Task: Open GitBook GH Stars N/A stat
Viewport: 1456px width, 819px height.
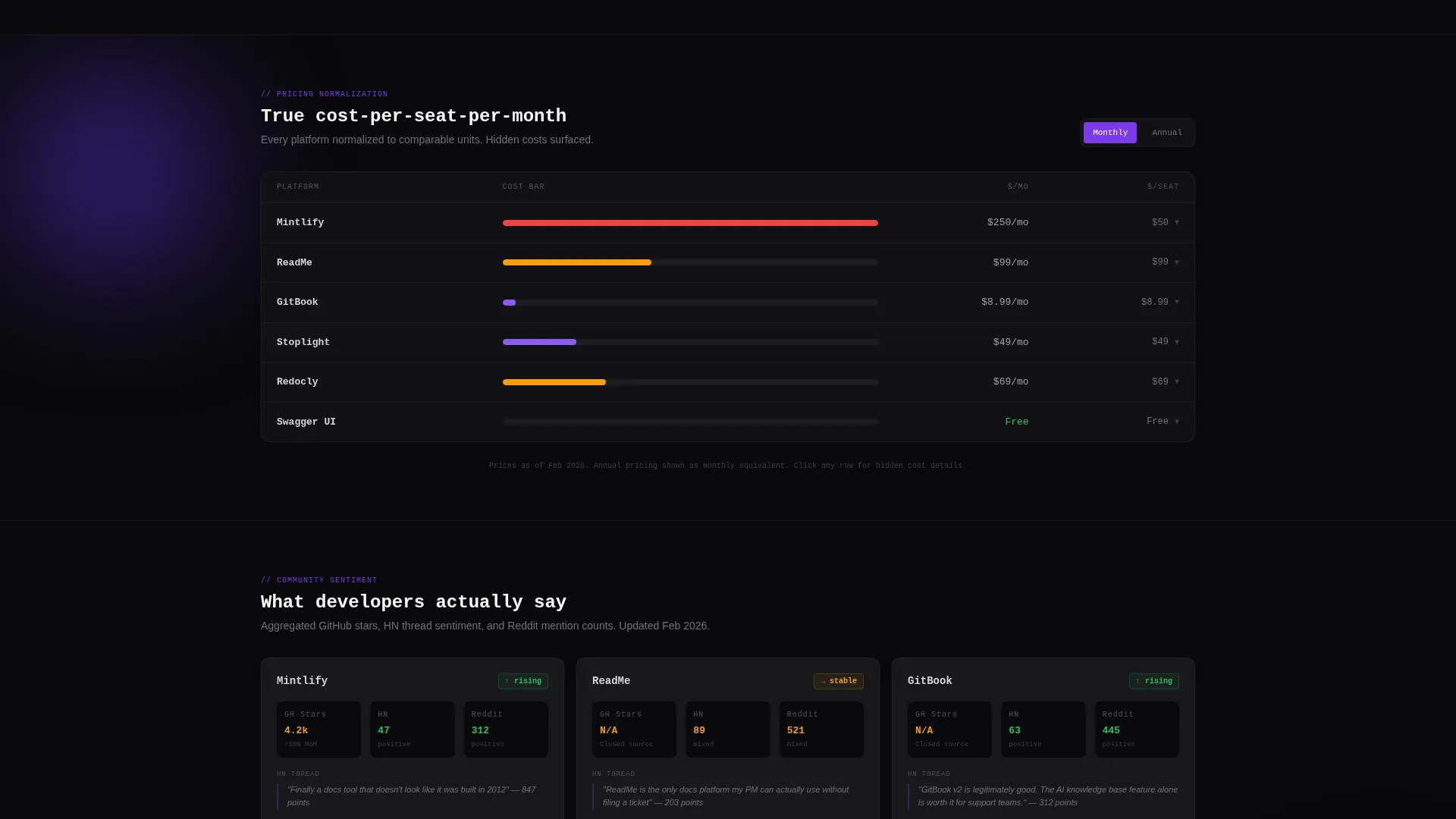Action: [x=949, y=730]
